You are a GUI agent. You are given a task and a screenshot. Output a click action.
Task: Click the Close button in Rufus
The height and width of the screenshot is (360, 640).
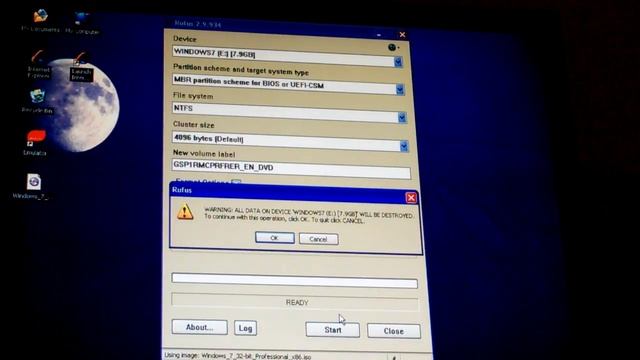393,331
